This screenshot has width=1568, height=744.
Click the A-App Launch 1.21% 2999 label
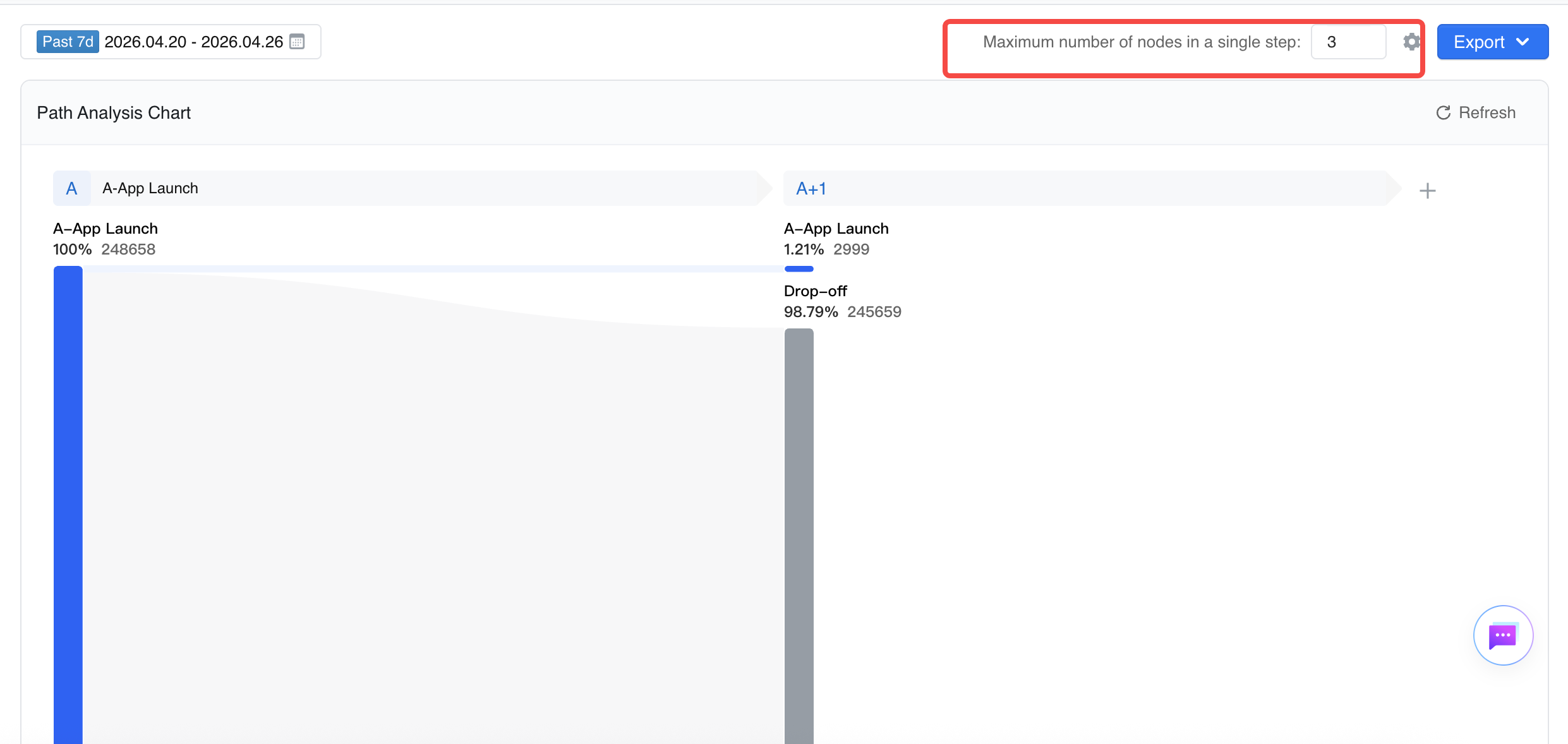(836, 239)
